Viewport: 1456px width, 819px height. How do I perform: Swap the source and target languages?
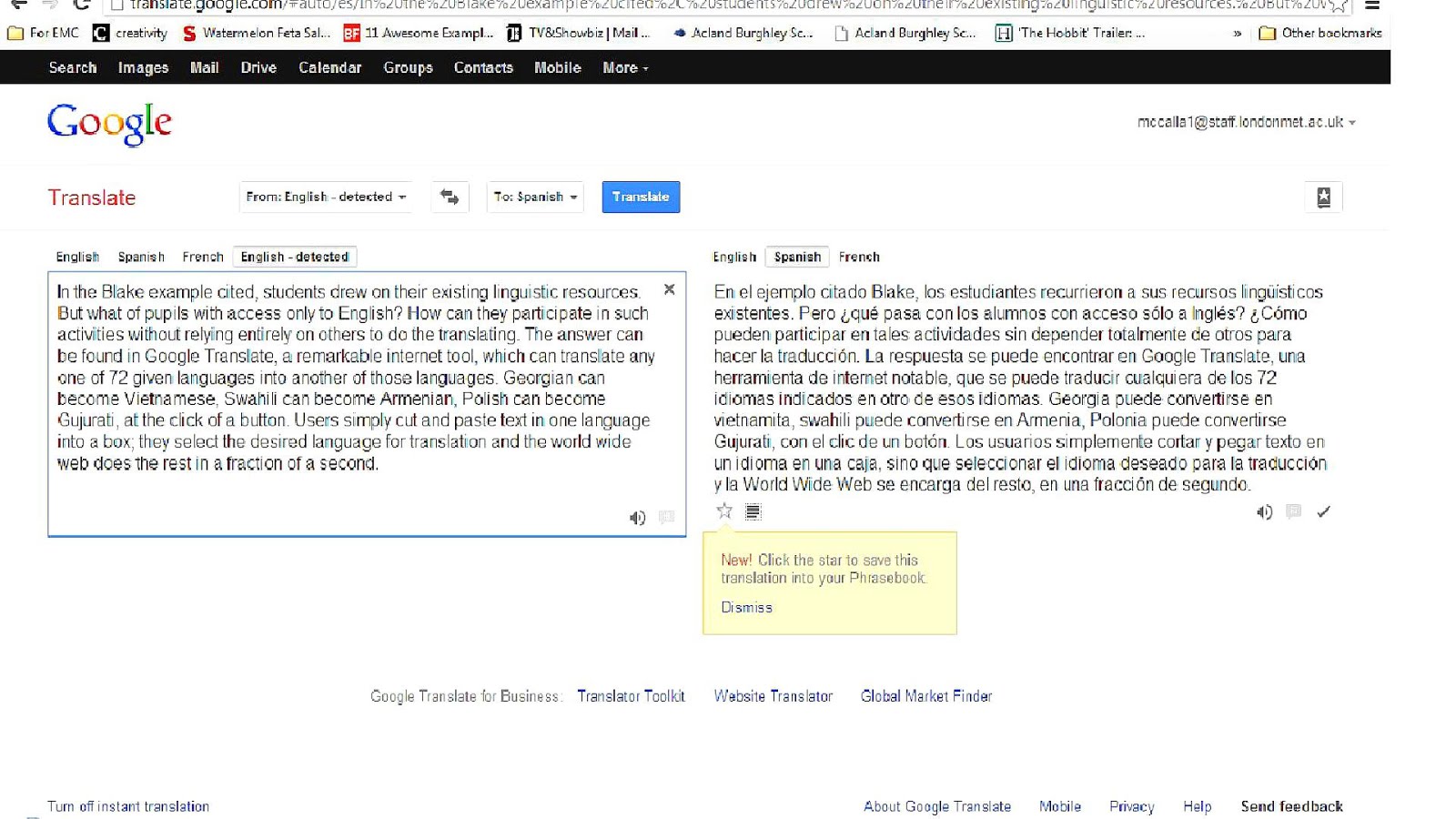click(x=450, y=197)
